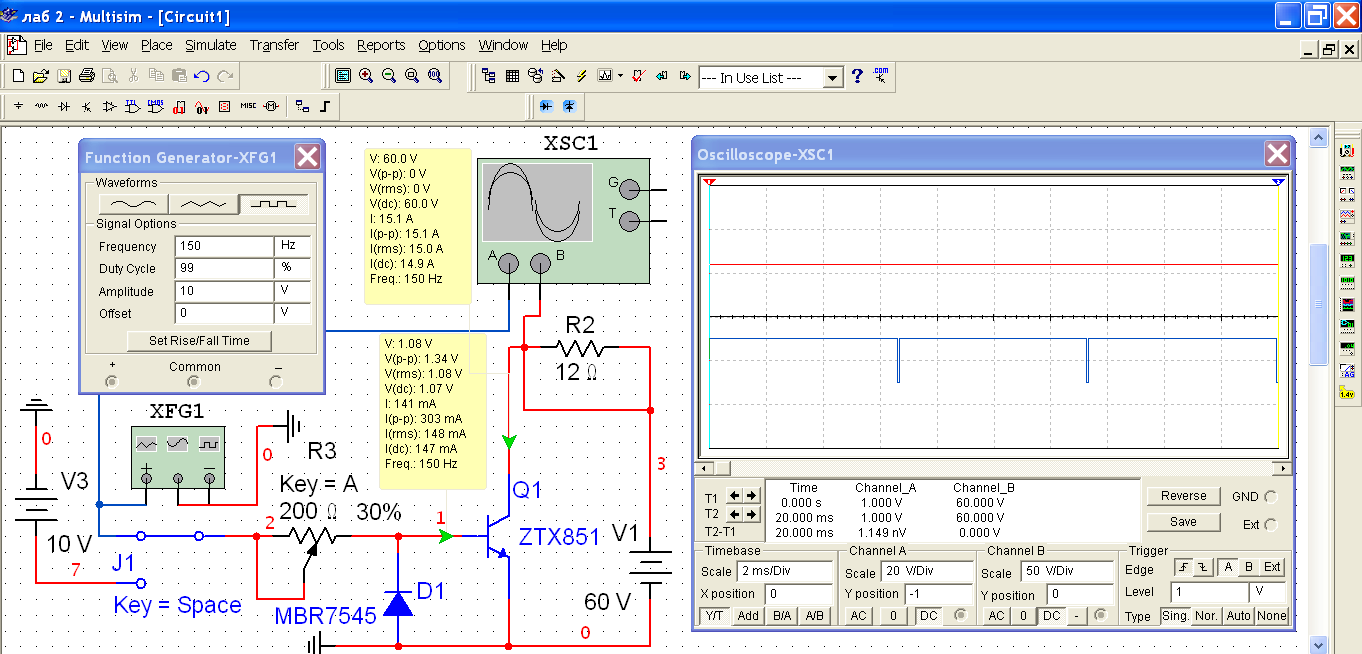The width and height of the screenshot is (1362, 654).
Task: Place a diode component icon
Action: click(64, 106)
